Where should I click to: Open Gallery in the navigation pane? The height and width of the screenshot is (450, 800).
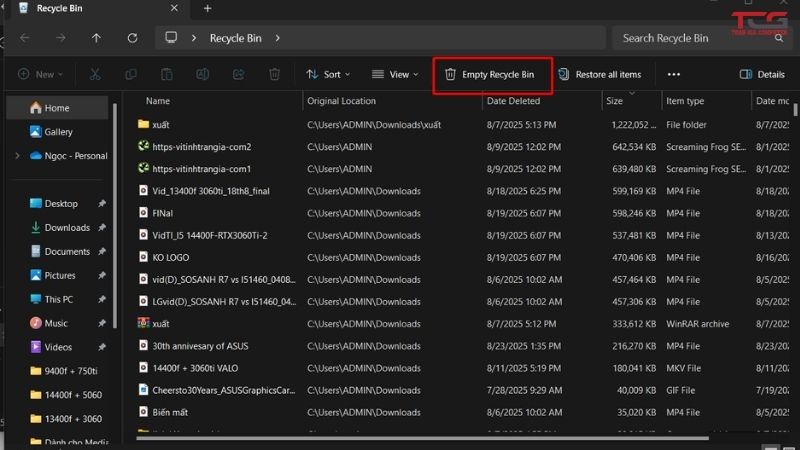point(57,132)
